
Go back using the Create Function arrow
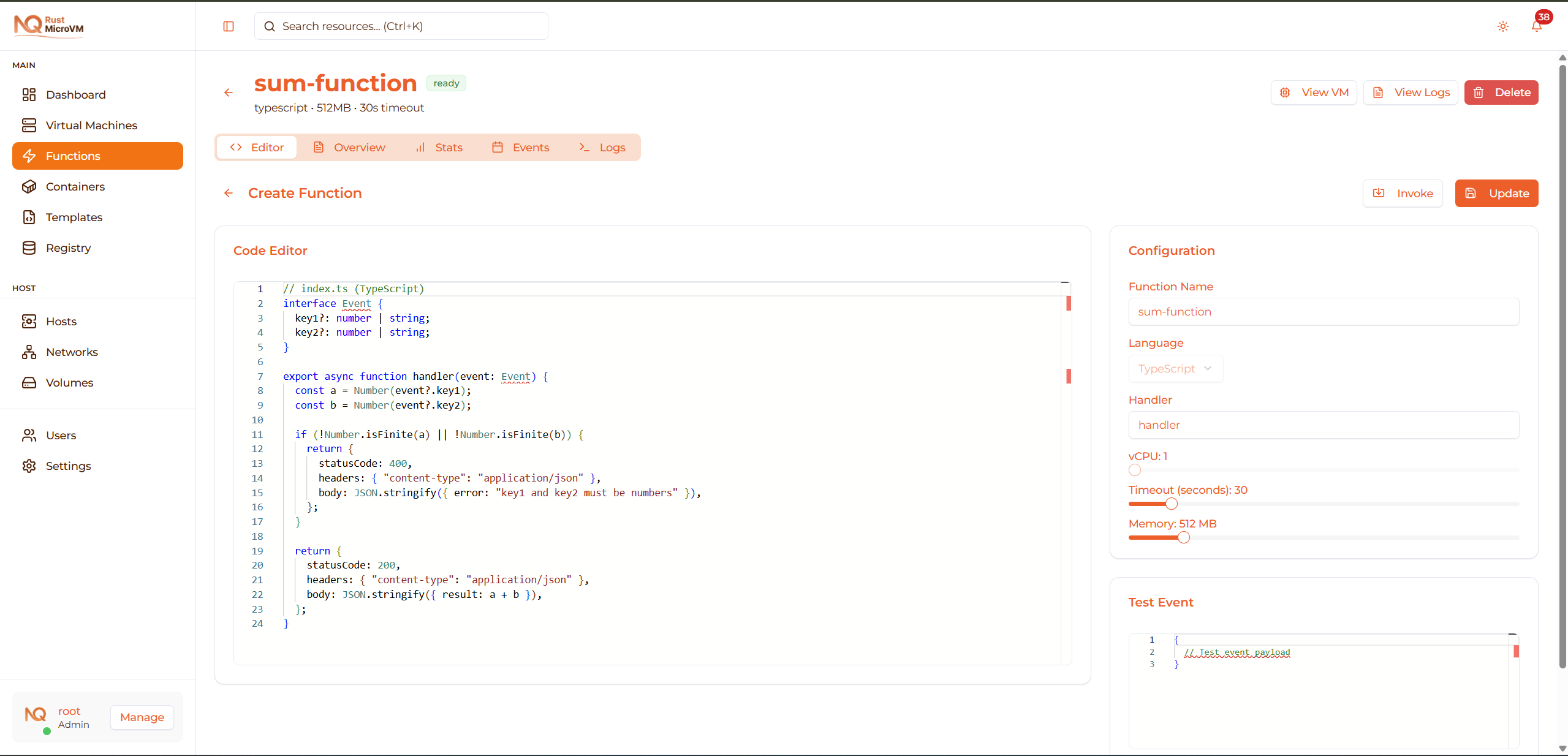pos(228,193)
